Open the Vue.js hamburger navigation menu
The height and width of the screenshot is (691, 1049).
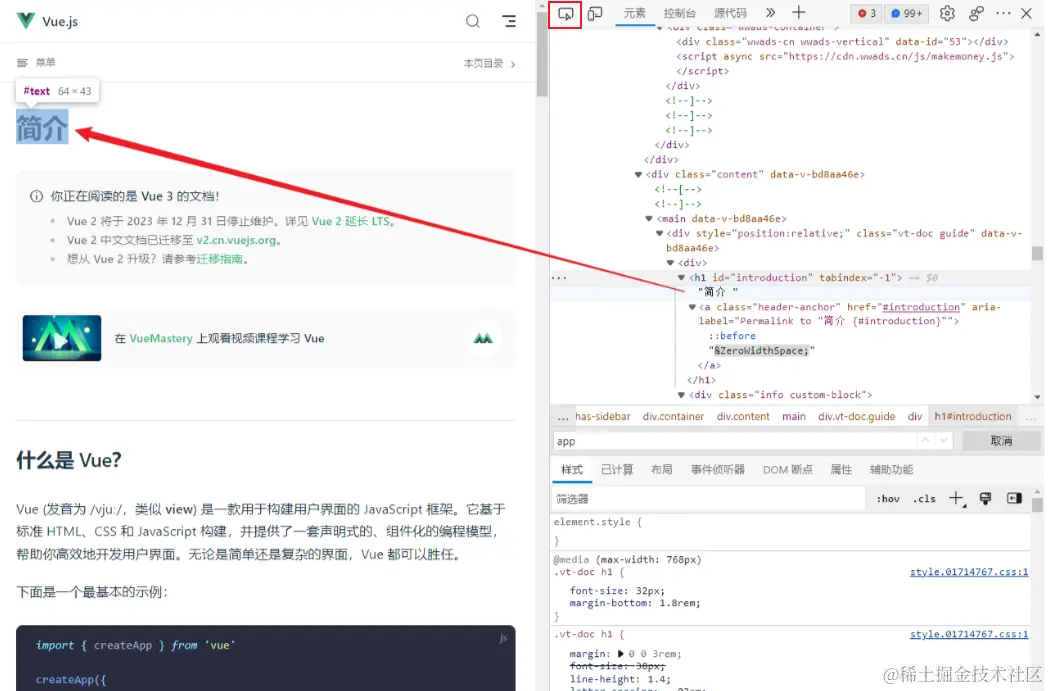[509, 21]
